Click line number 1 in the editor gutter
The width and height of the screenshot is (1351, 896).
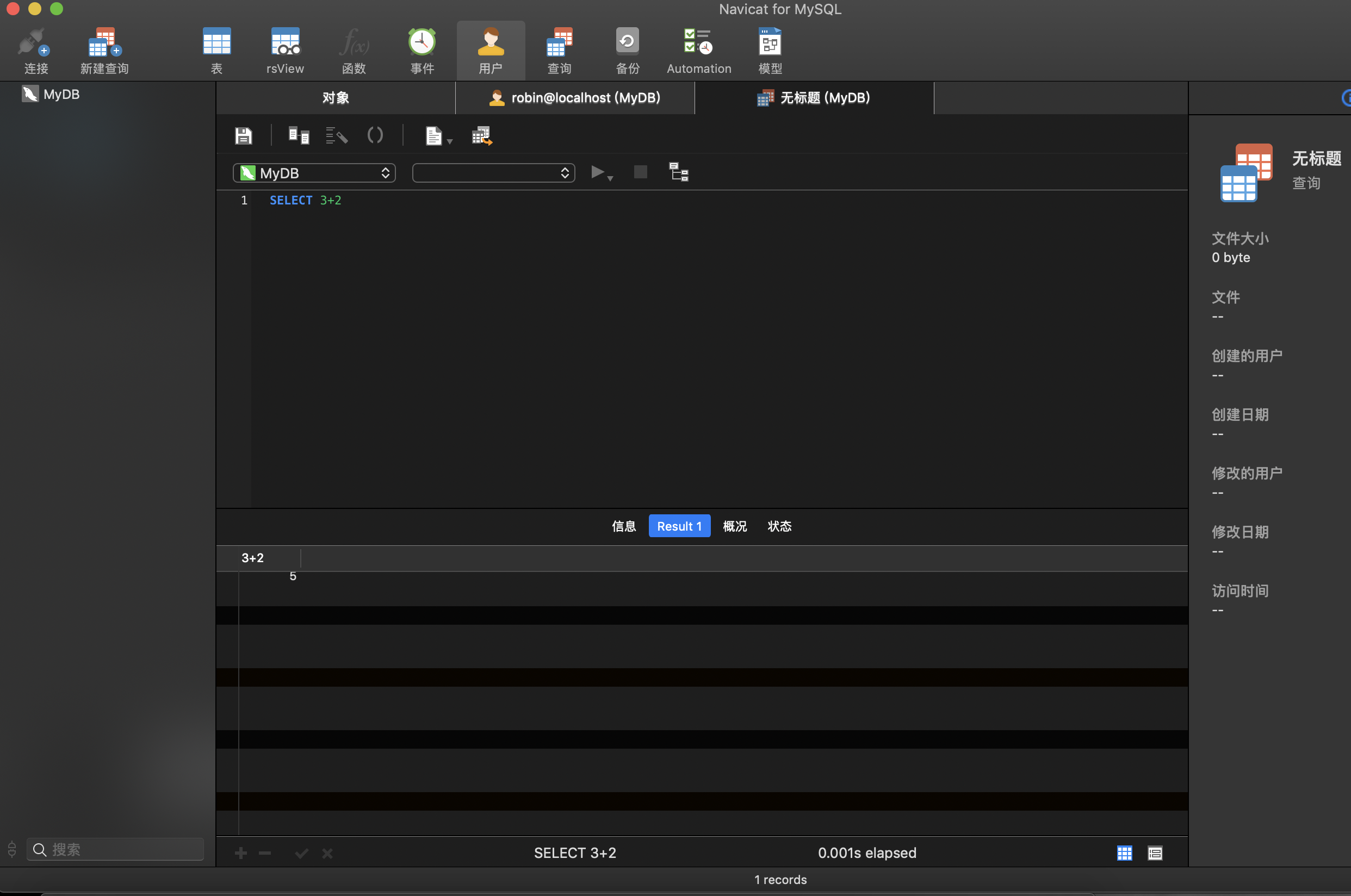click(x=244, y=200)
